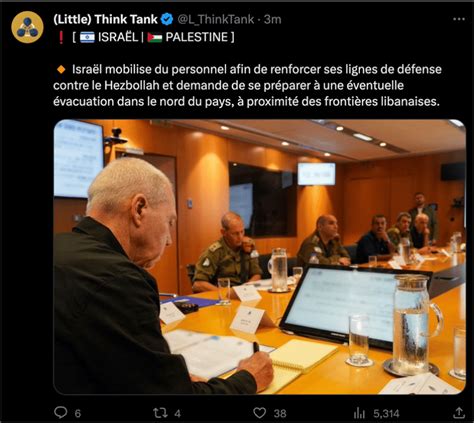Open the three-dot more options menu
The image size is (474, 423).
459,19
